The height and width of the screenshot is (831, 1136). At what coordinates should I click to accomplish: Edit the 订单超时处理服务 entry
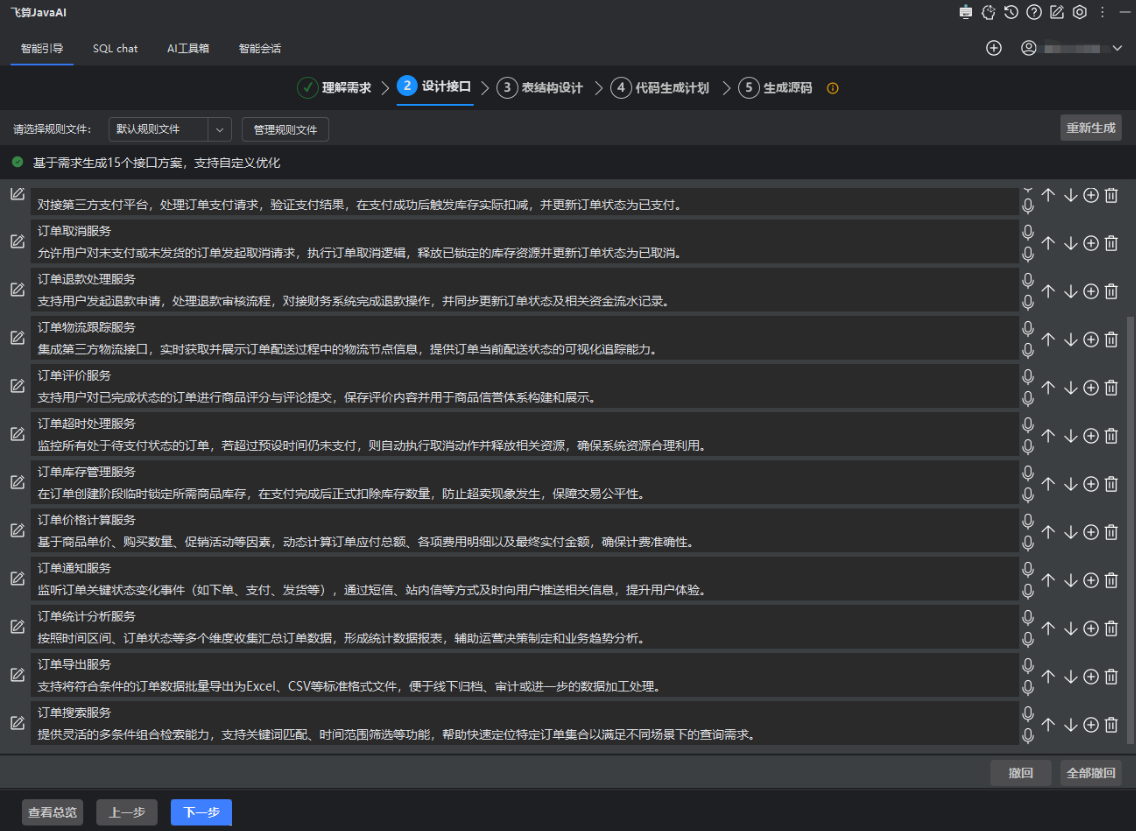tap(17, 435)
